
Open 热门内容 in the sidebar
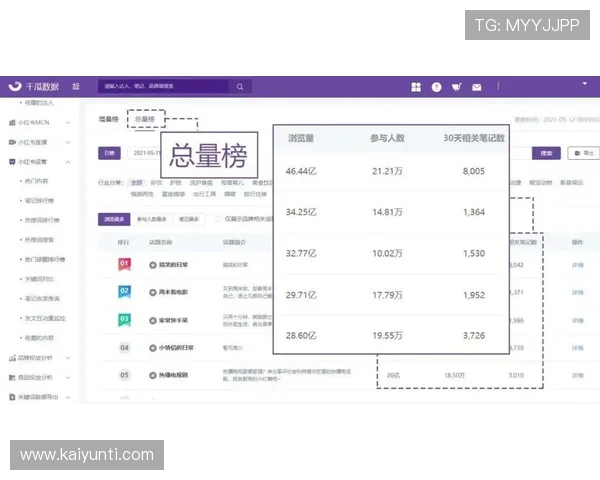[36, 181]
